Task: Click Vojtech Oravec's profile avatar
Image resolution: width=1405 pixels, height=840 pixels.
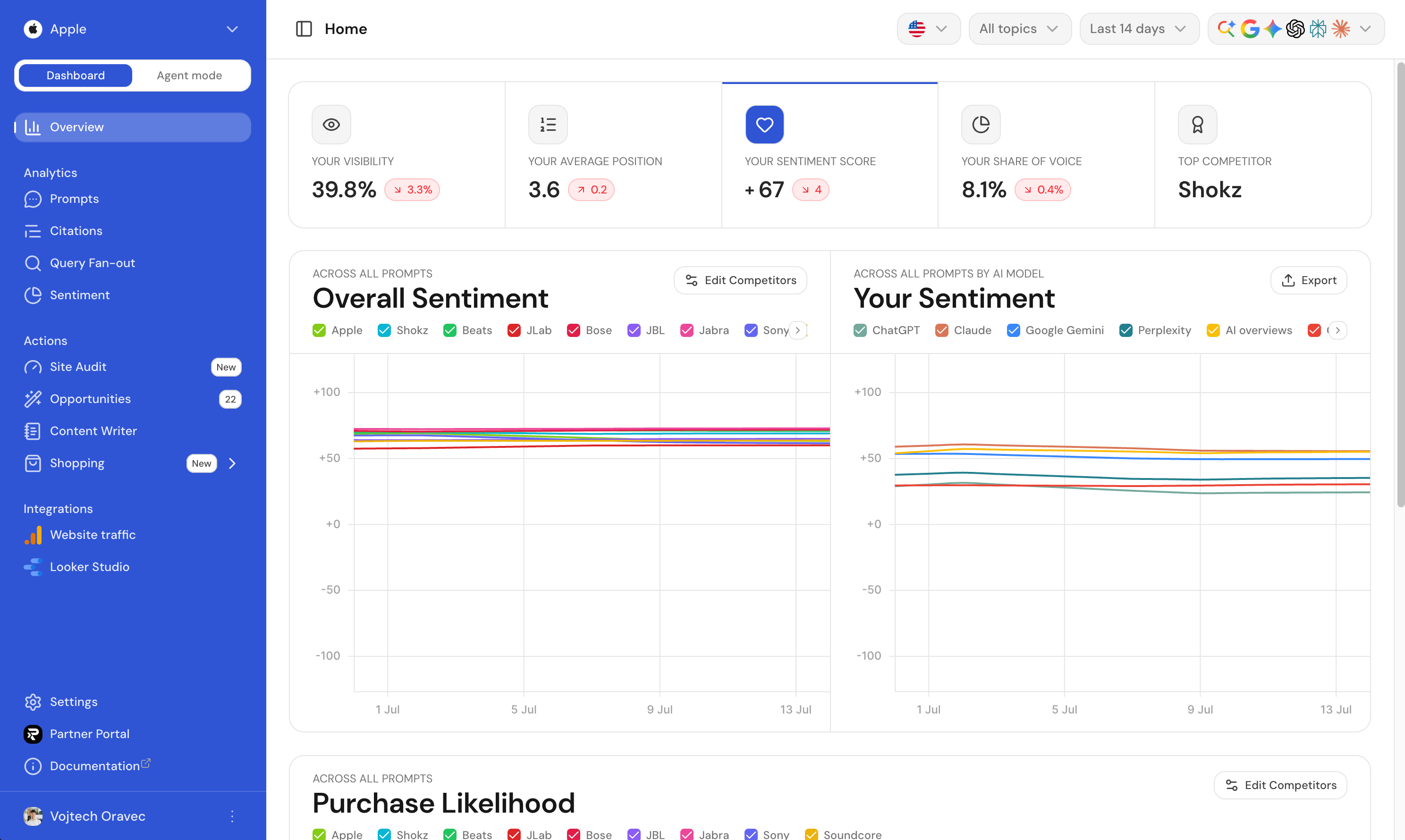Action: pos(33,816)
